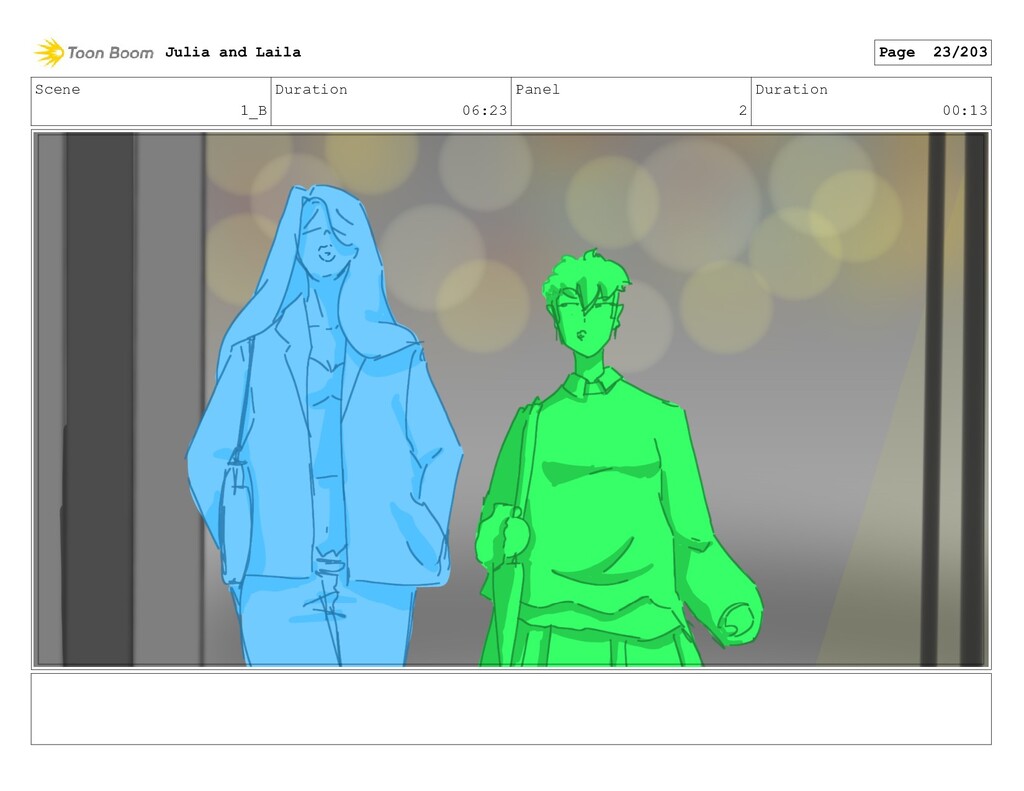Click the empty notes box below panel
Screen dimensions: 1024x791
coord(511,709)
